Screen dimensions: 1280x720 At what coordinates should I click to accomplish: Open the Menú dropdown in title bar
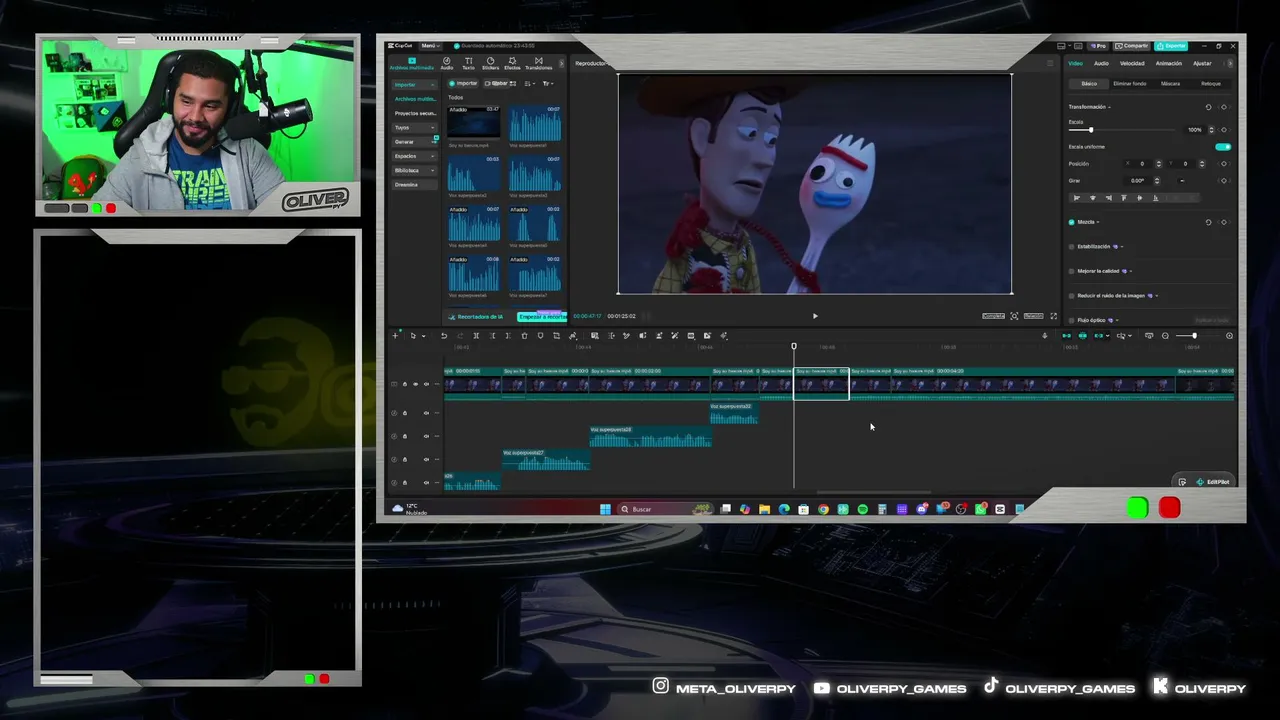[431, 46]
